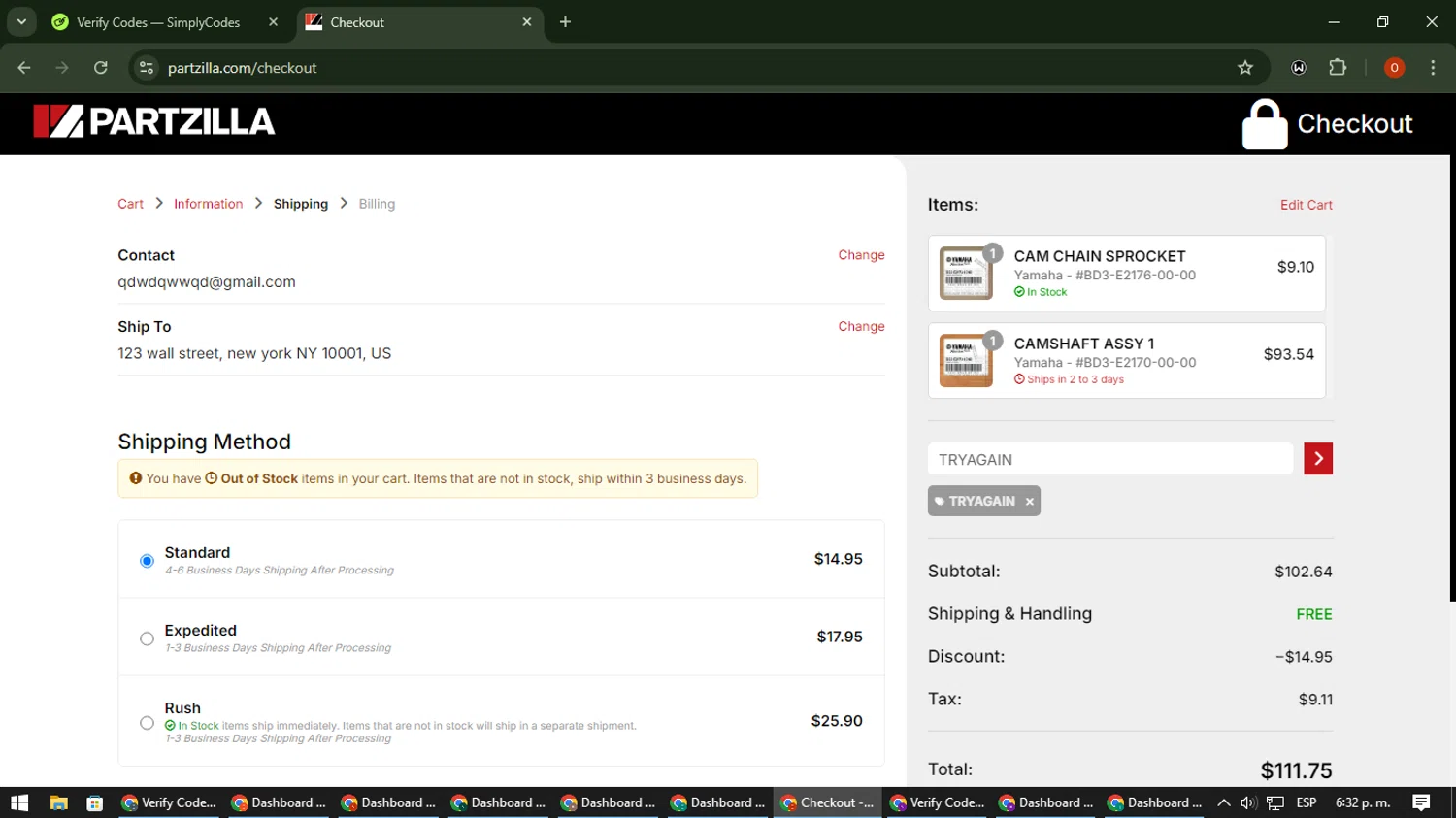Go to Information breadcrumb step
Viewport: 1456px width, 818px height.
coord(208,204)
